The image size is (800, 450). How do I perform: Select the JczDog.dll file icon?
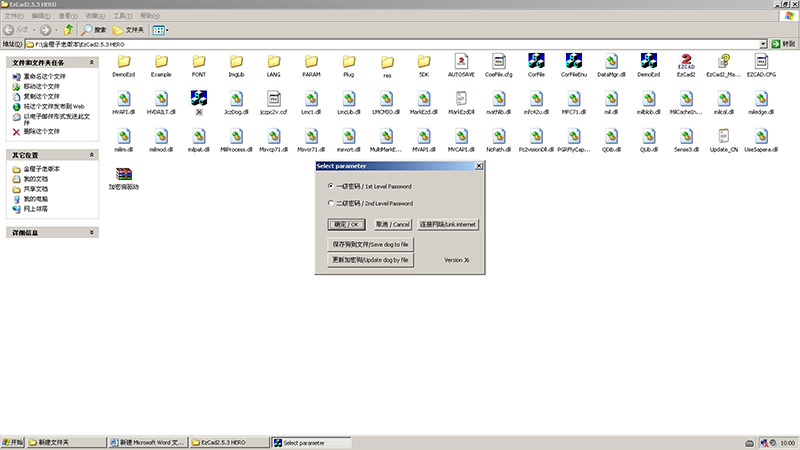pos(235,99)
